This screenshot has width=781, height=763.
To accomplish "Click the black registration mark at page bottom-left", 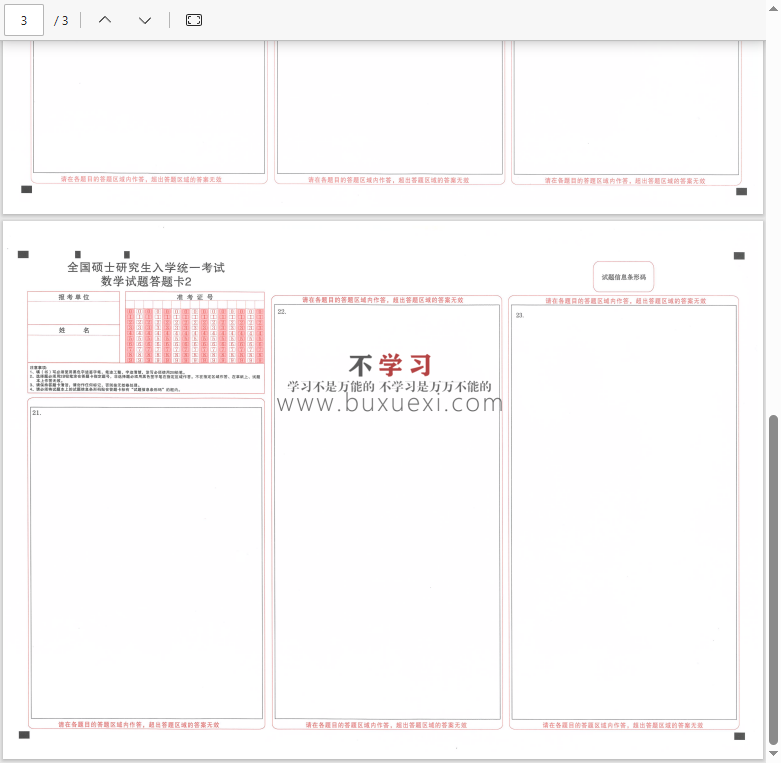I will click(25, 735).
